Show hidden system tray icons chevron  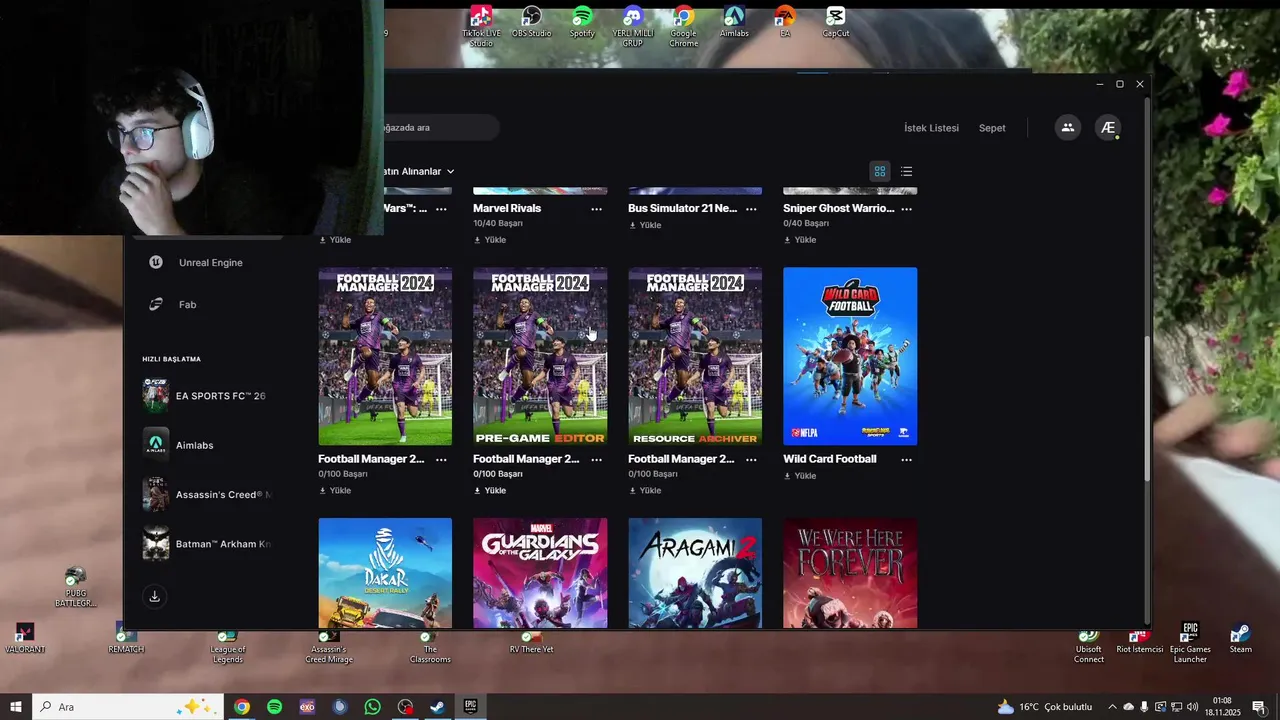tap(1112, 707)
